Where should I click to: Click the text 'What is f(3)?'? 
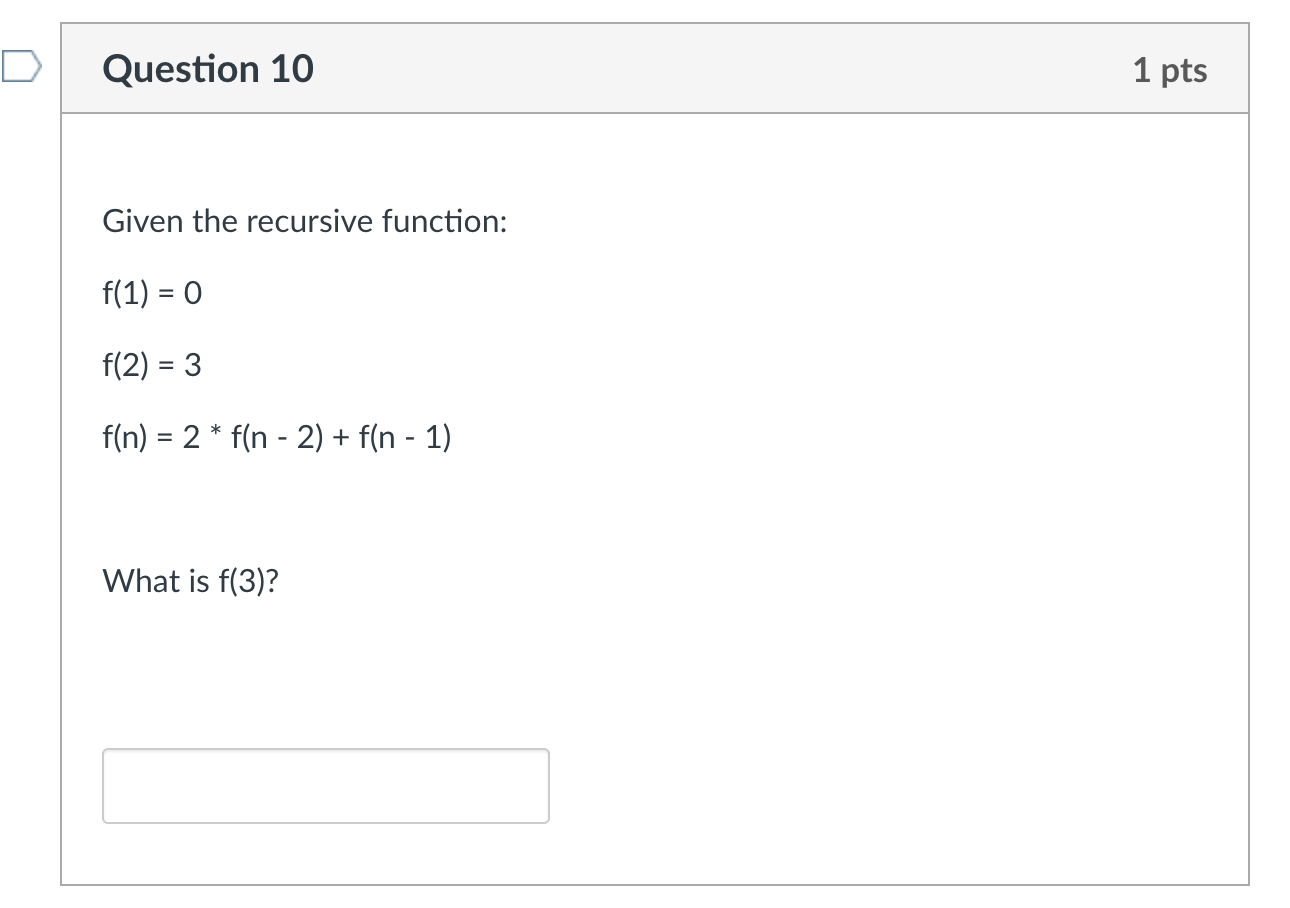click(190, 580)
